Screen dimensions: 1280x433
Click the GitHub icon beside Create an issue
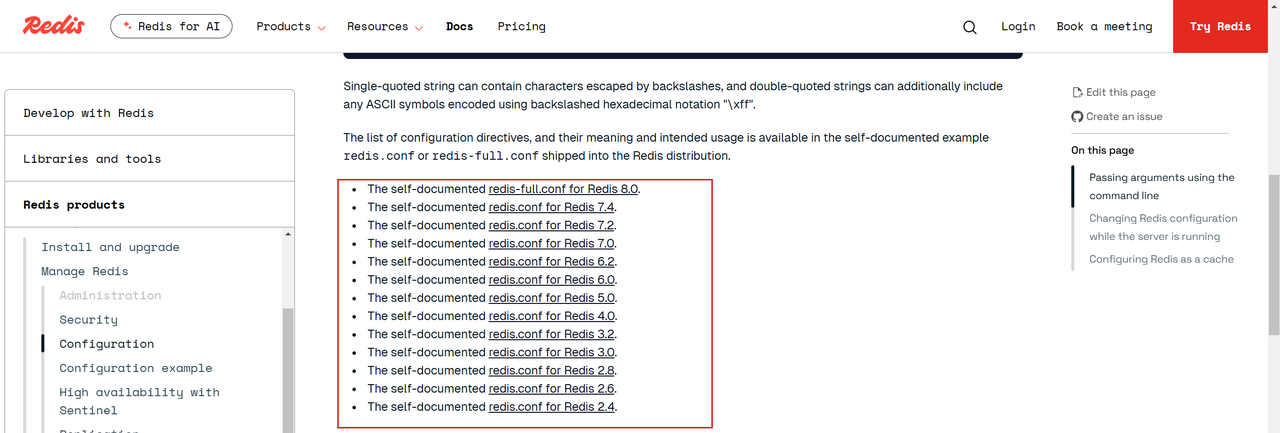click(1077, 117)
